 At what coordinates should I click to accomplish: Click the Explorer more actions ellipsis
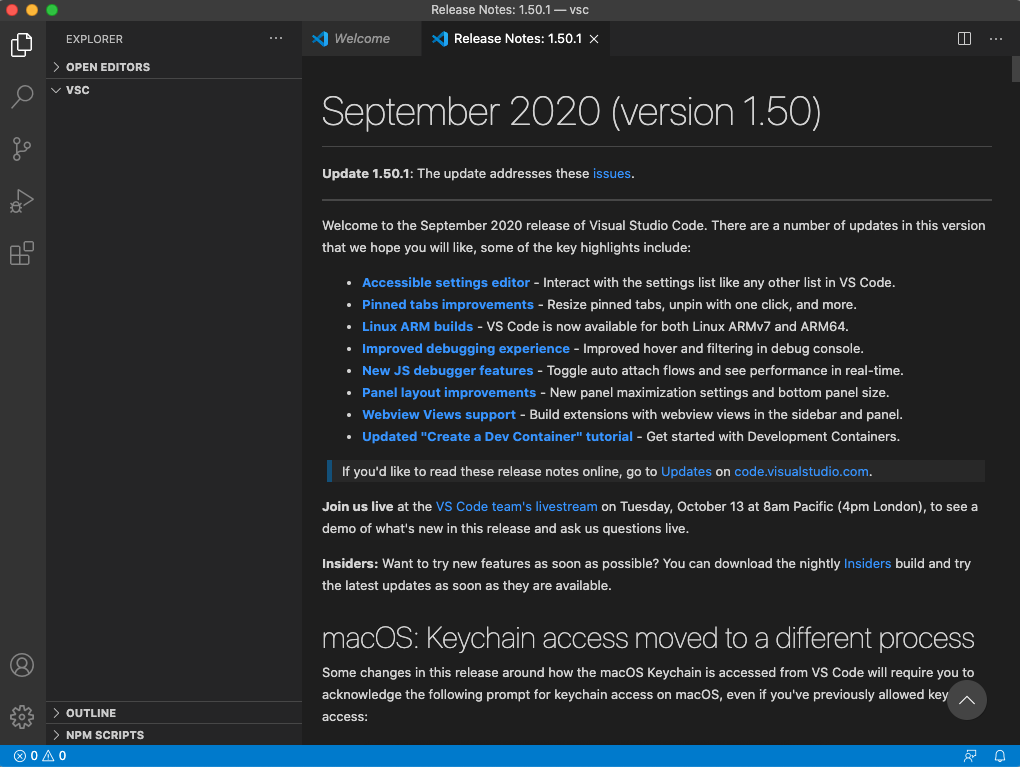[276, 38]
